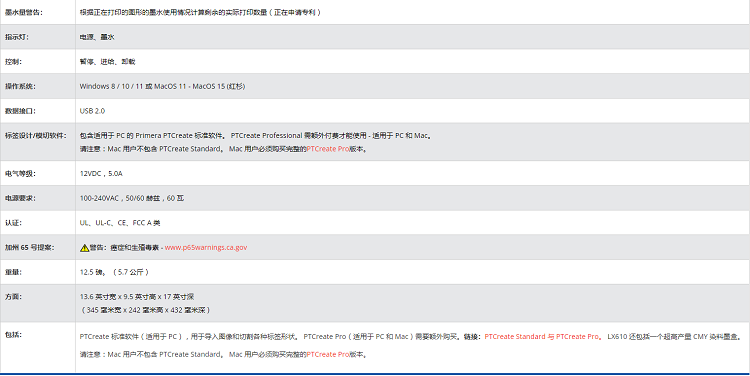Open the www.p65warnings.ca.gov link
The width and height of the screenshot is (750, 376).
click(x=206, y=247)
